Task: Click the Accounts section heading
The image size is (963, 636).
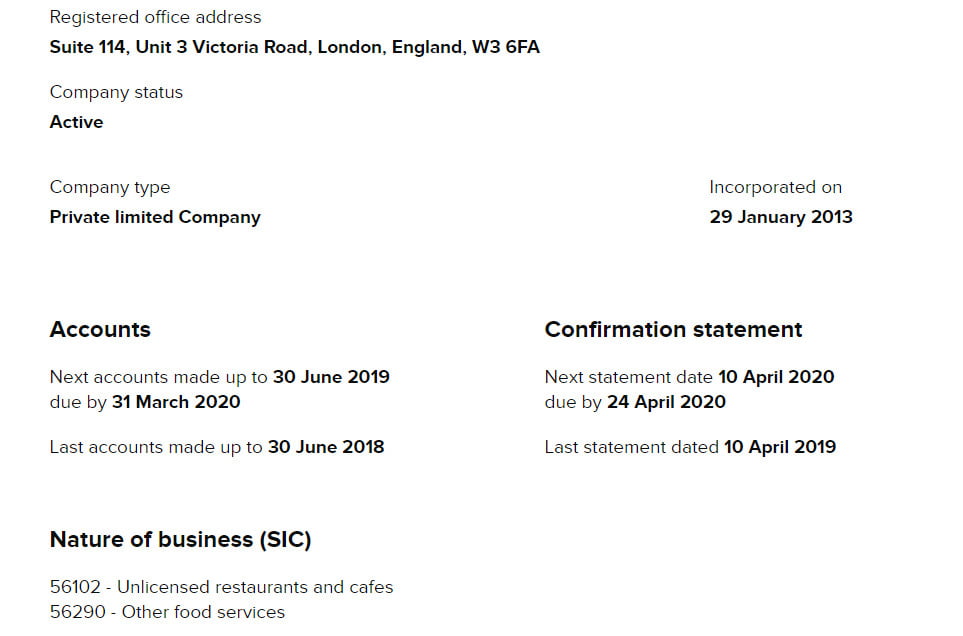Action: 100,330
